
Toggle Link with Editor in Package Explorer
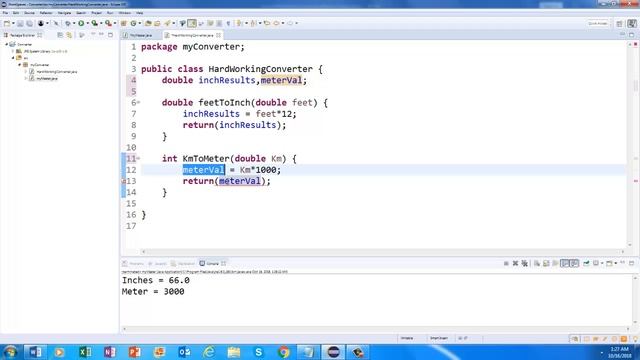coord(69,35)
